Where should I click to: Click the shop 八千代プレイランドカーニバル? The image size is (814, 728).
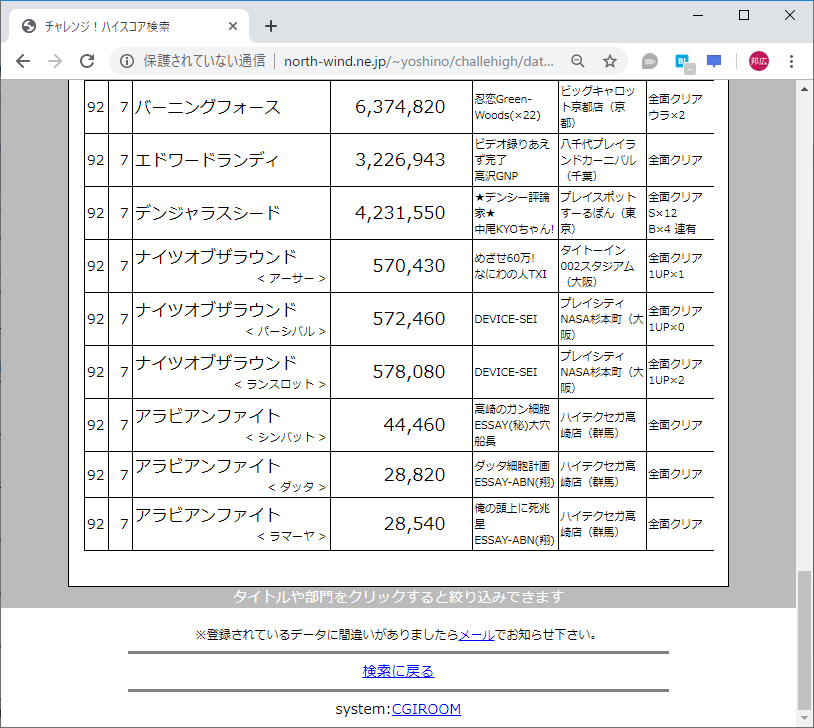pyautogui.click(x=598, y=160)
